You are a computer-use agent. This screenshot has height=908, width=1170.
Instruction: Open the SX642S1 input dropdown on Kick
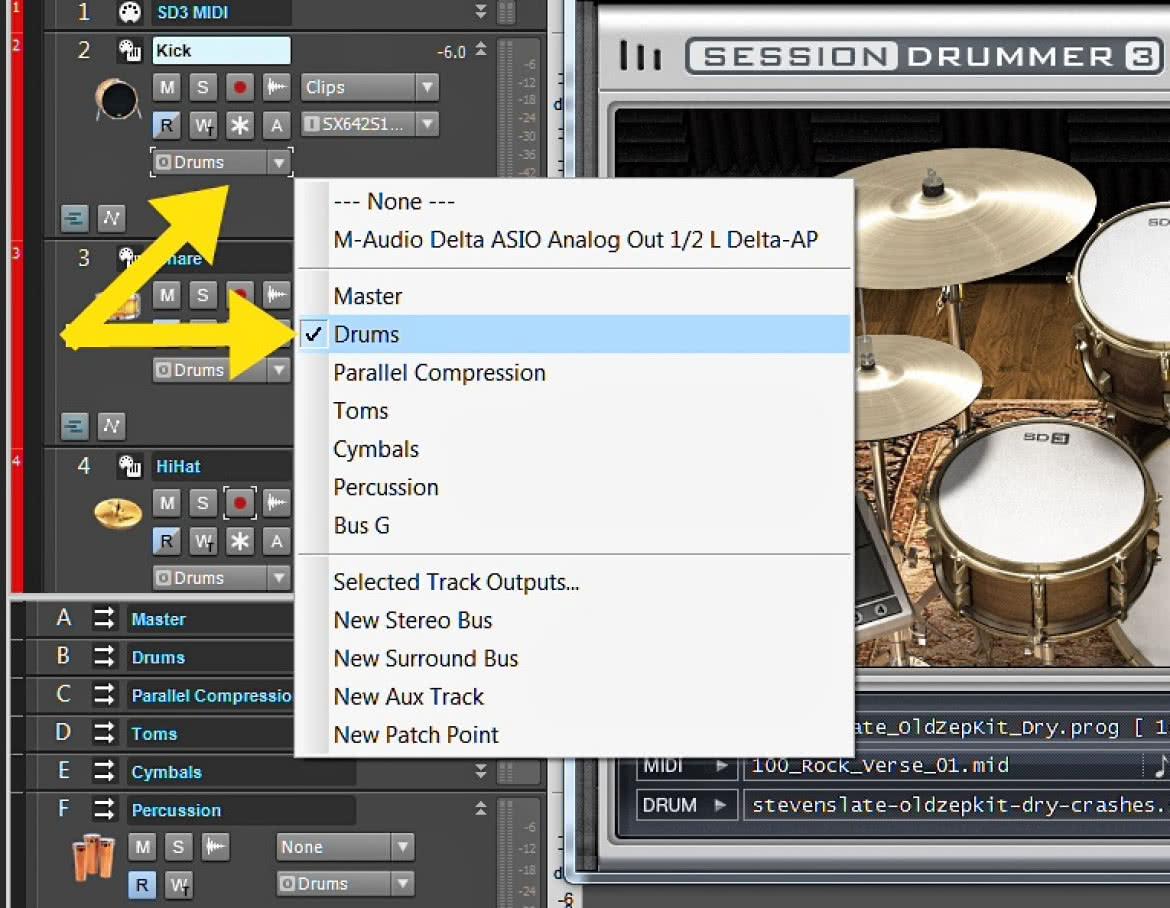pyautogui.click(x=369, y=124)
